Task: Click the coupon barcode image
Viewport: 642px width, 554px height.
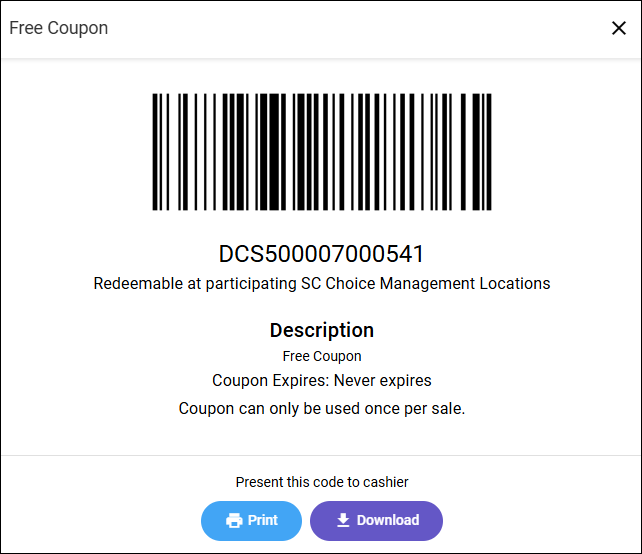Action: pos(321,152)
